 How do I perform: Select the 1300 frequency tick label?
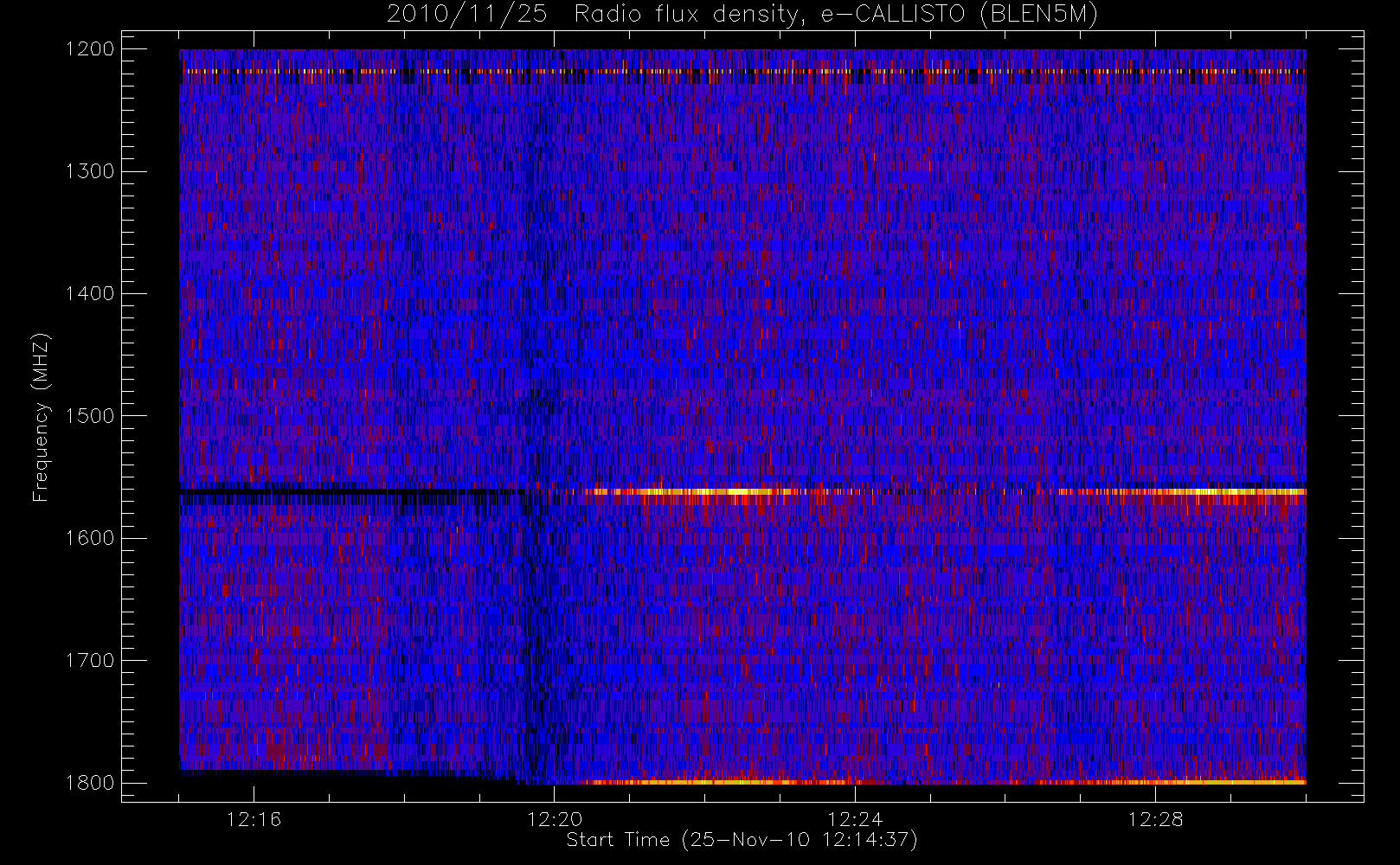(x=90, y=171)
